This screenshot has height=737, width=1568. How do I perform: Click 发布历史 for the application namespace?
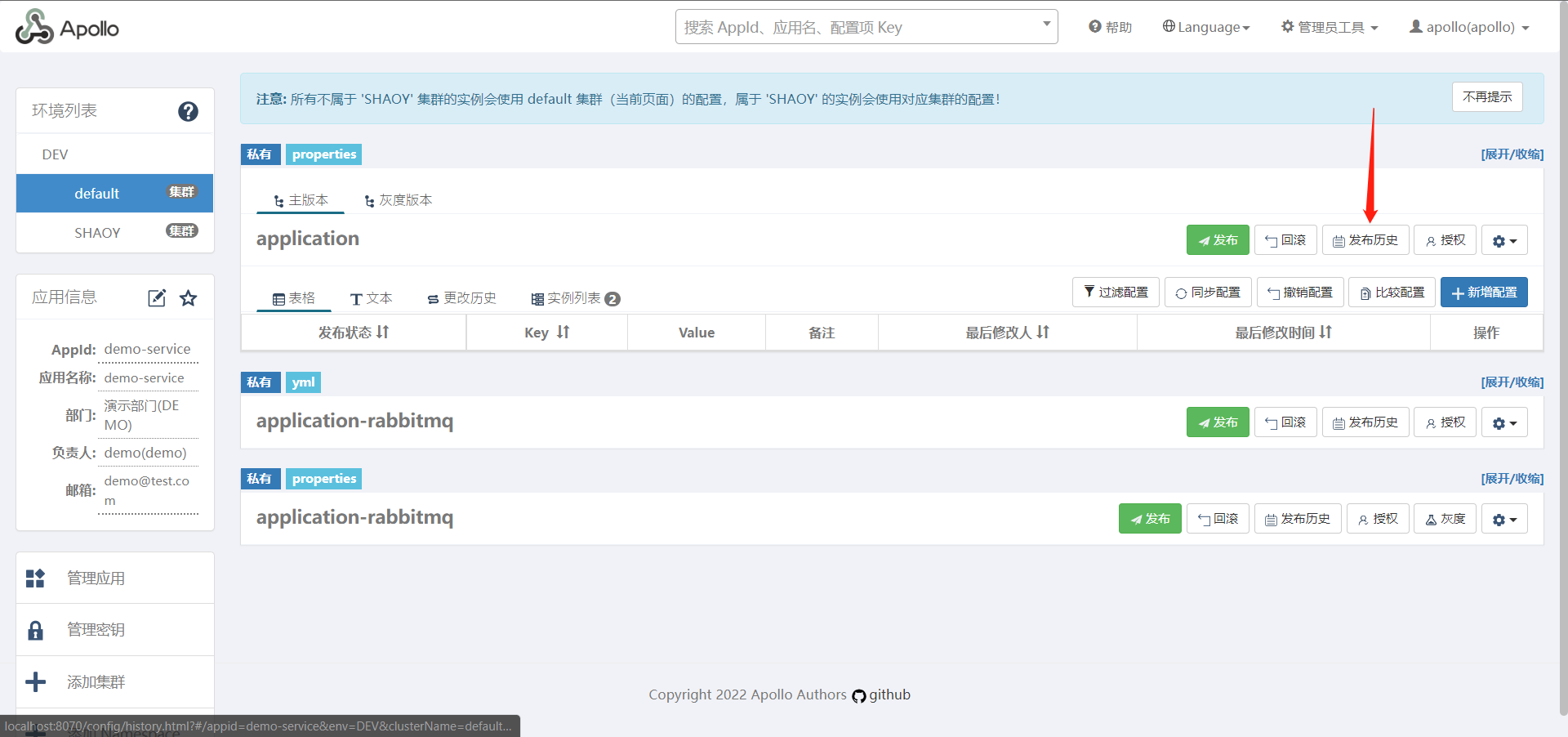(1365, 240)
